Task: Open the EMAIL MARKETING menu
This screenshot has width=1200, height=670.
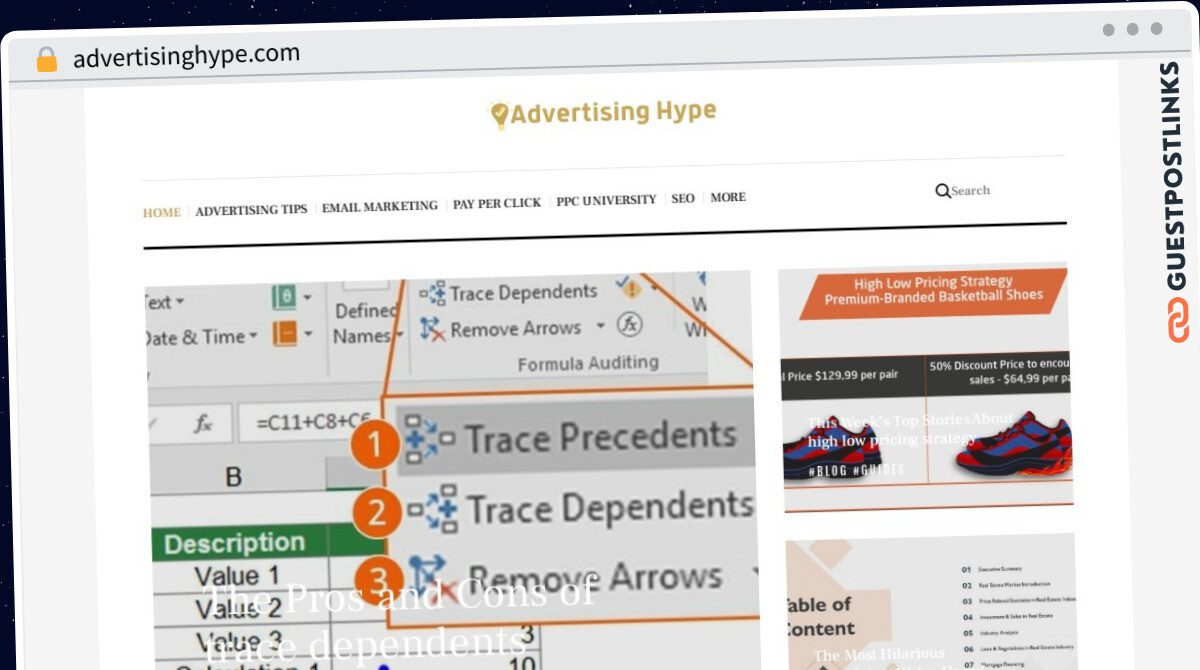Action: point(380,206)
